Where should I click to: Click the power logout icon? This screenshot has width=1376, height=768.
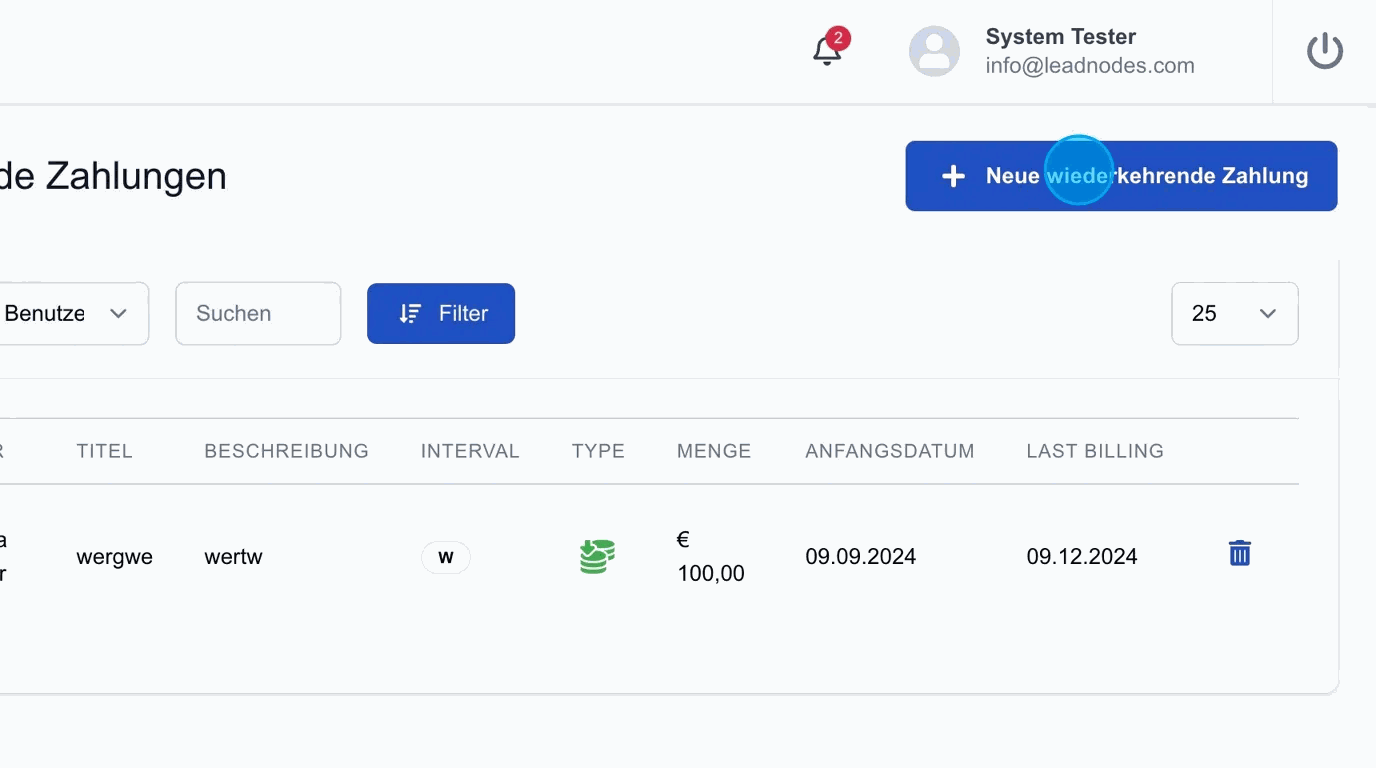(x=1325, y=51)
